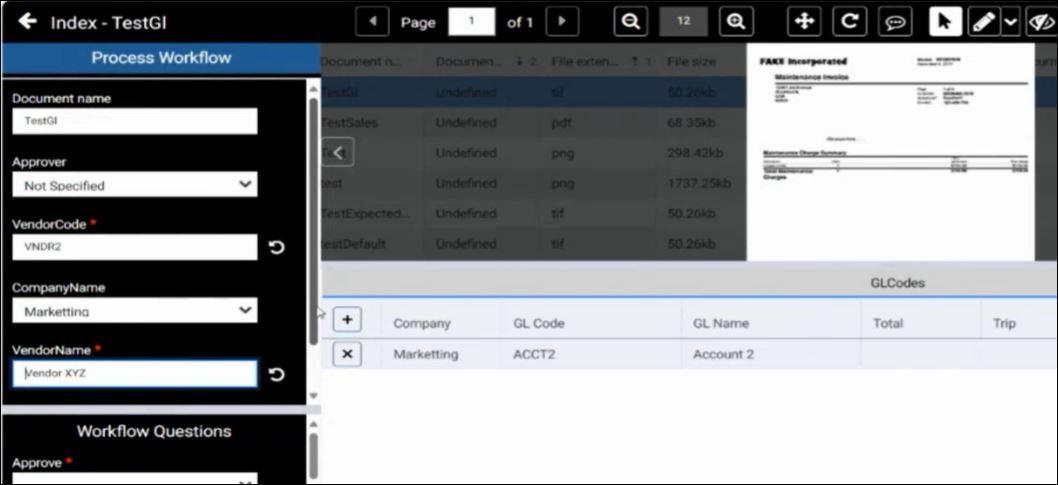Screen dimensions: 1058x485
Task: Activate the pointer selection tool
Action: (x=945, y=21)
